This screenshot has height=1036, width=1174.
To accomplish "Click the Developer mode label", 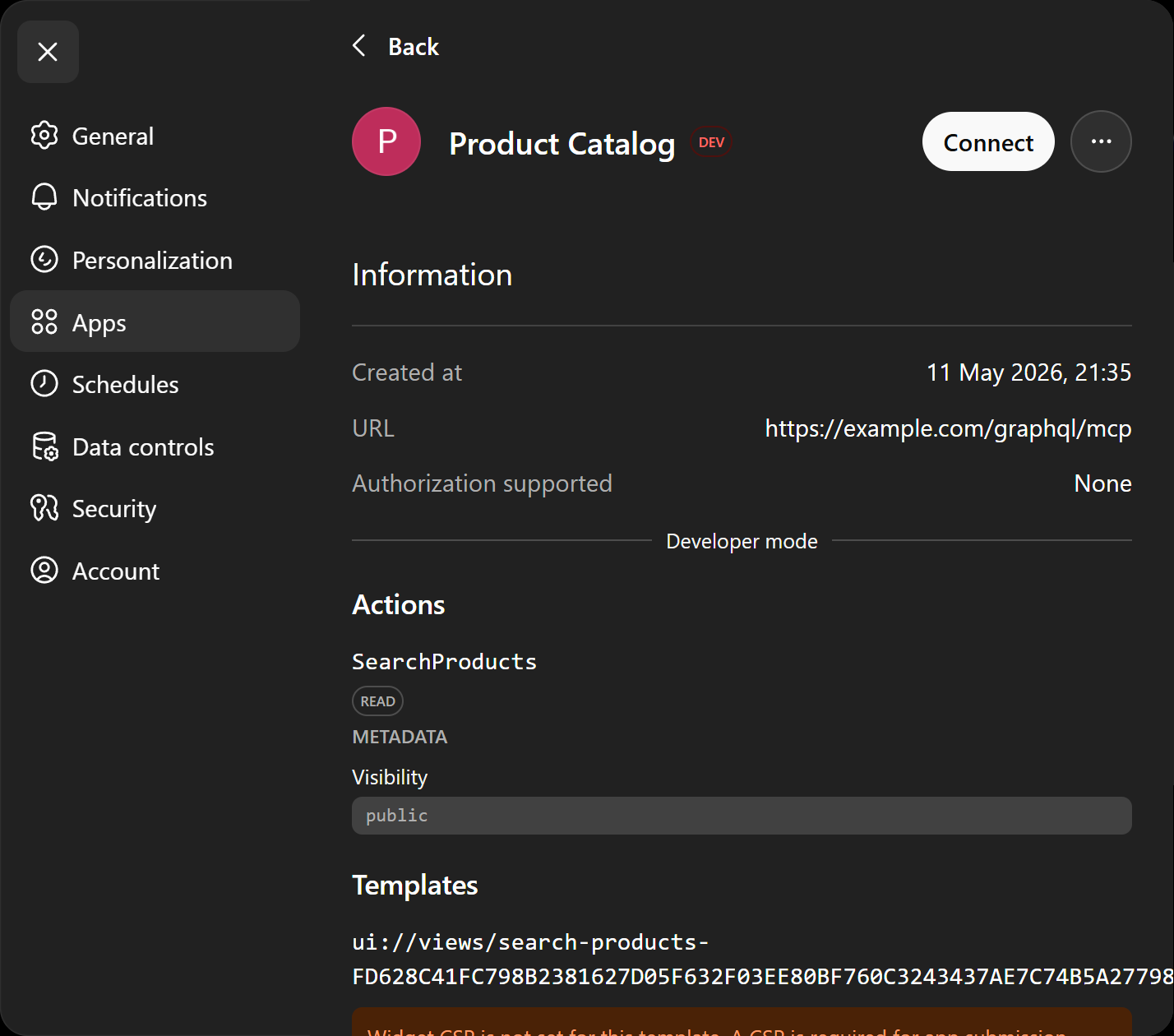I will click(x=742, y=541).
